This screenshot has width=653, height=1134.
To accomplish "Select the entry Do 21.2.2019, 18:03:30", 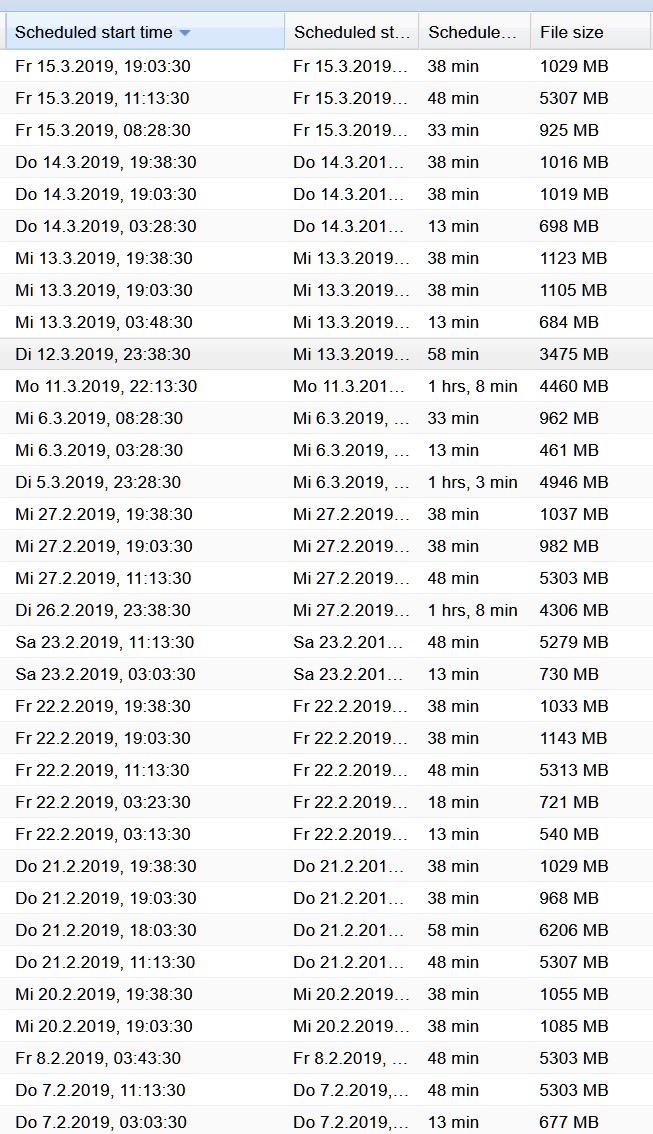I will (326, 930).
